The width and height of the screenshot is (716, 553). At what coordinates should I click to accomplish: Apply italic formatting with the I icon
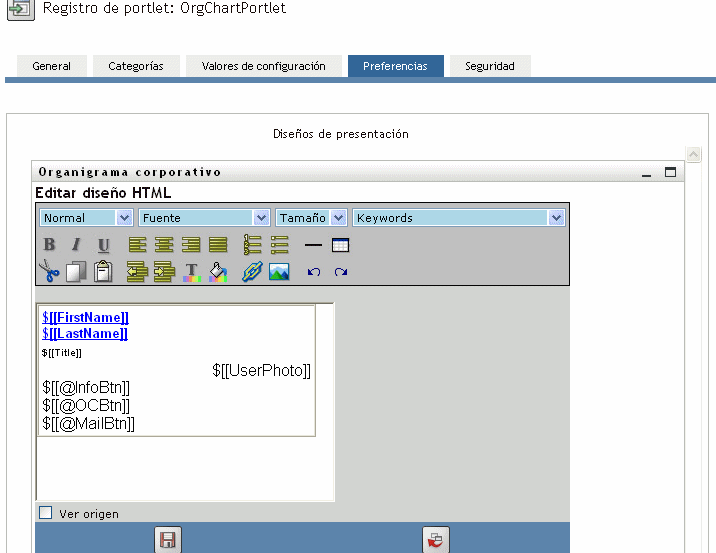coord(76,245)
